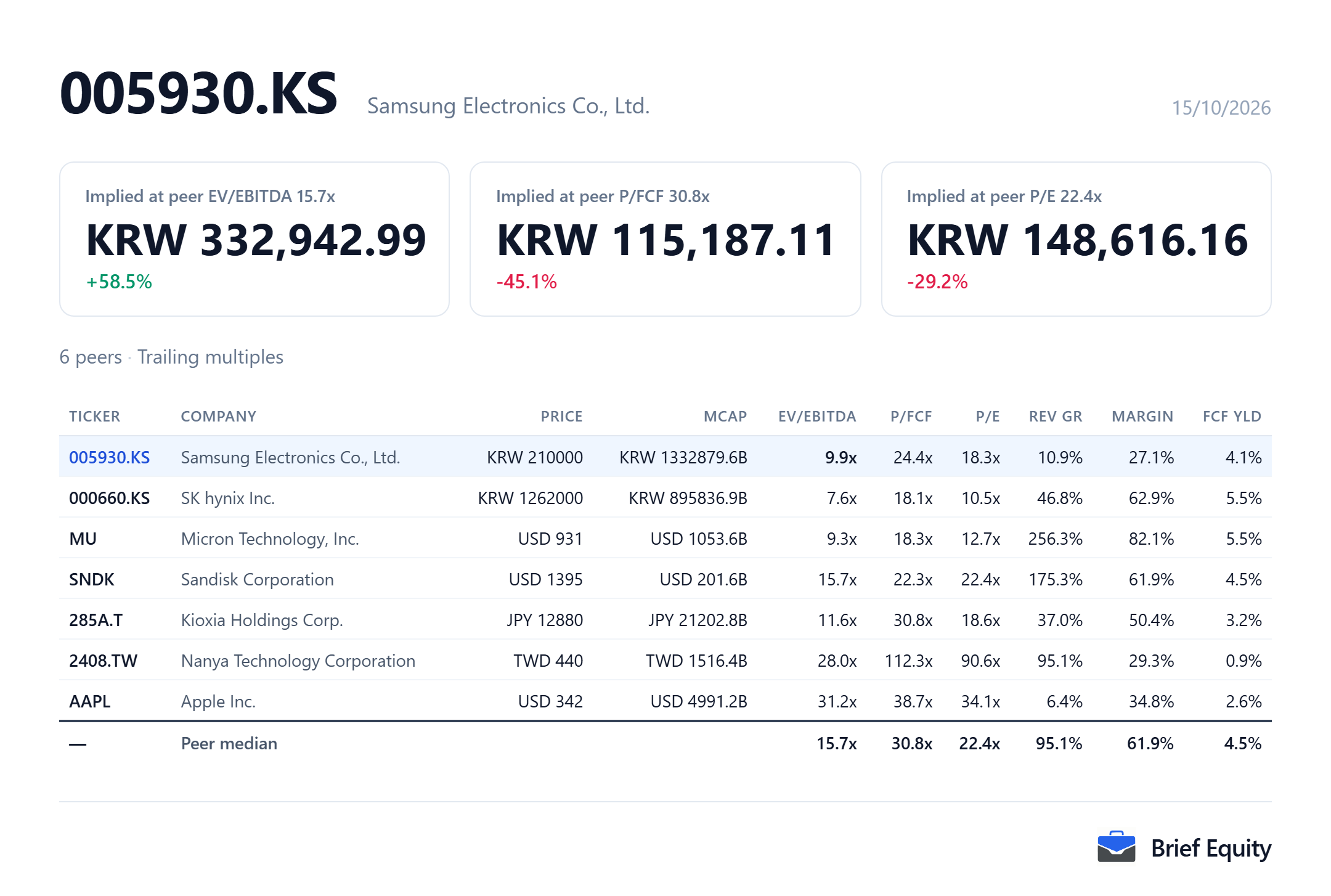Click Apple market cap USD 4991.2B

tap(699, 701)
